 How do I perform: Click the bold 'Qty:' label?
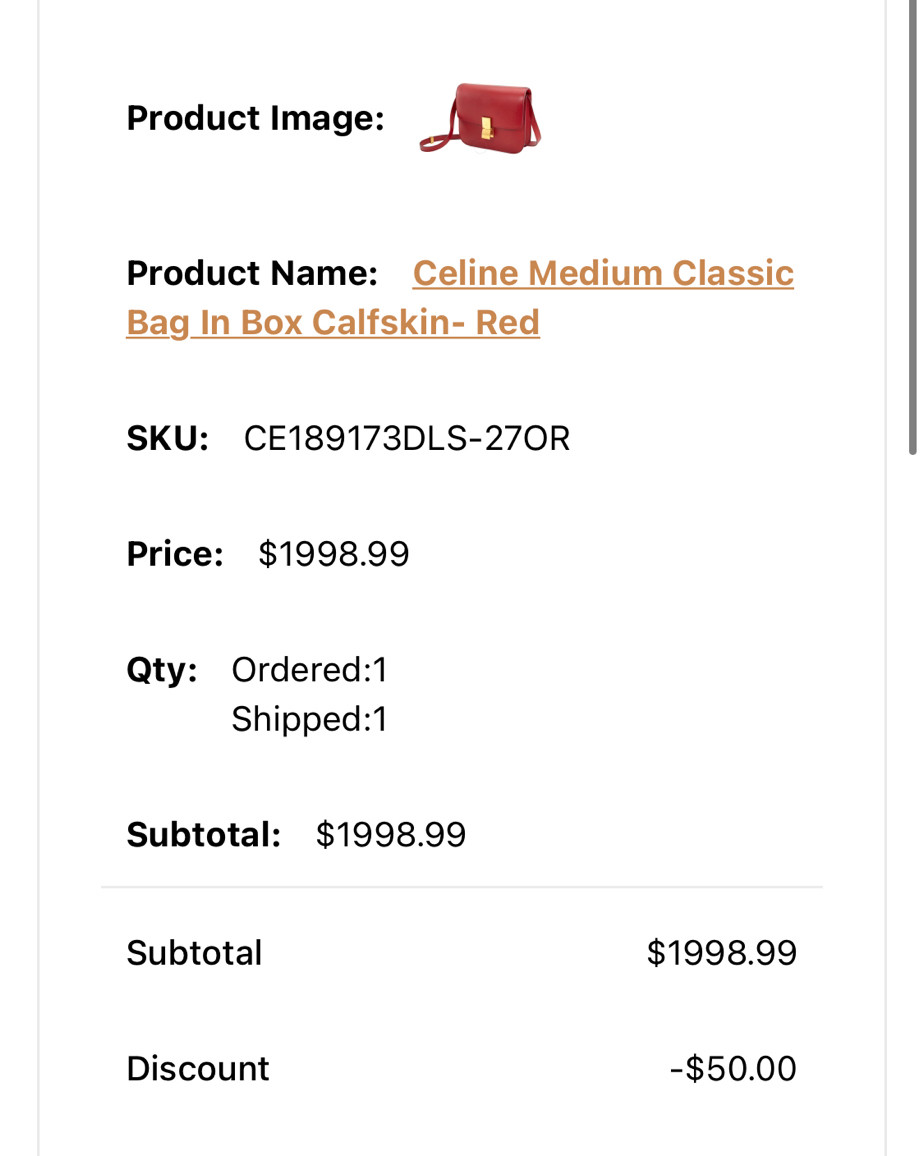(162, 670)
